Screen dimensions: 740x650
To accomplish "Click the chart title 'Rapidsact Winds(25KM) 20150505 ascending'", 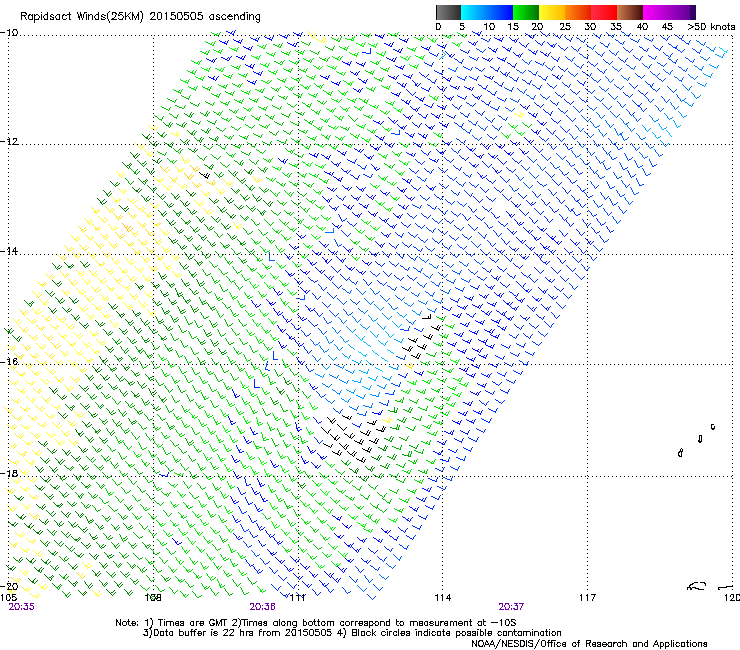I will tap(140, 17).
